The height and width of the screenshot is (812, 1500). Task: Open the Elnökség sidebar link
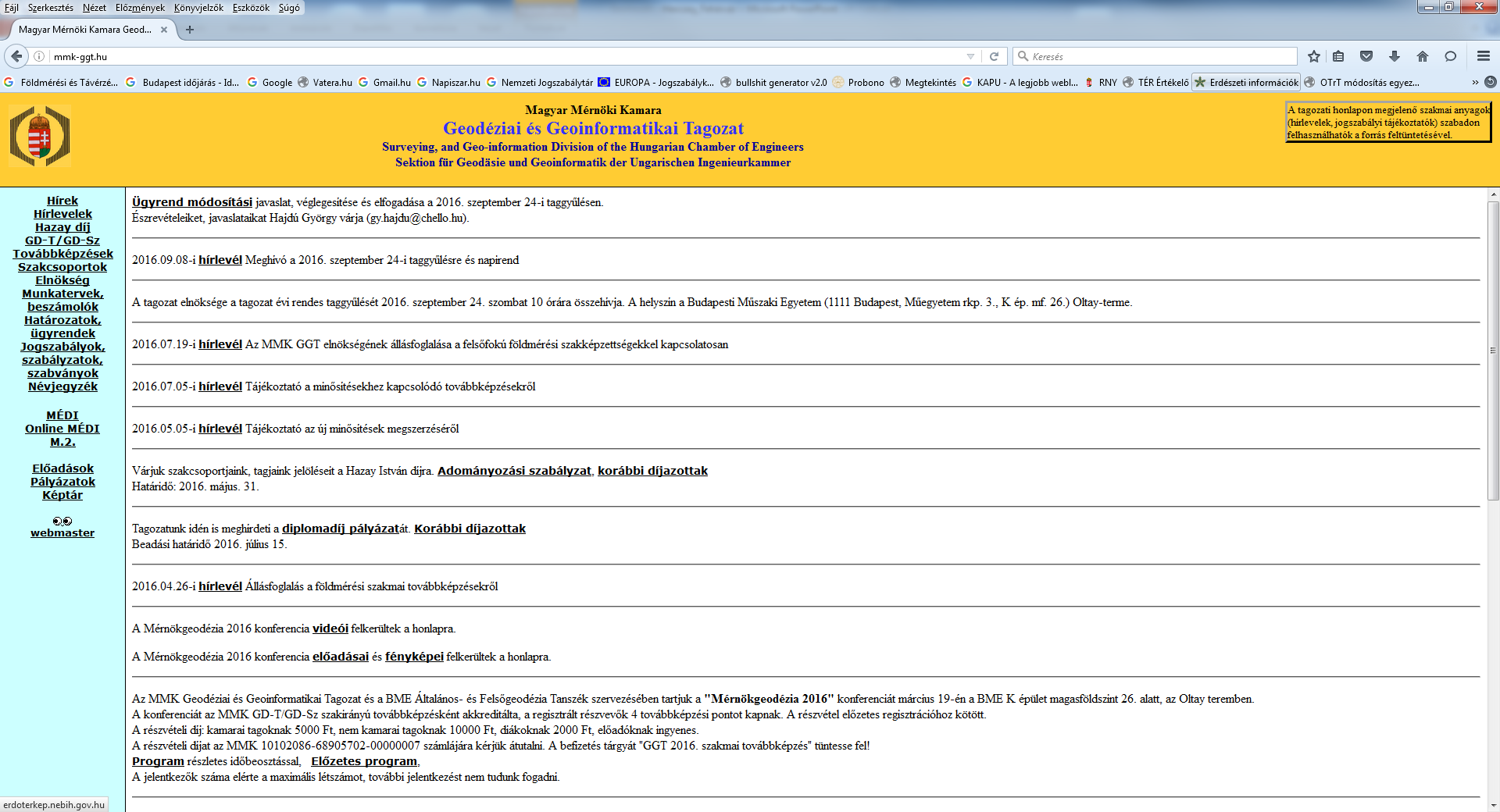pos(62,280)
